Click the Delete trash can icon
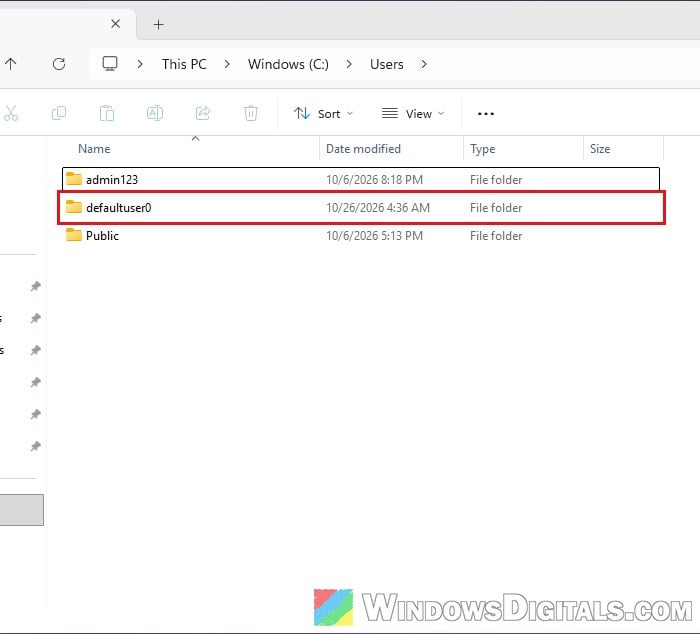Screen dimensions: 700x634 point(251,113)
